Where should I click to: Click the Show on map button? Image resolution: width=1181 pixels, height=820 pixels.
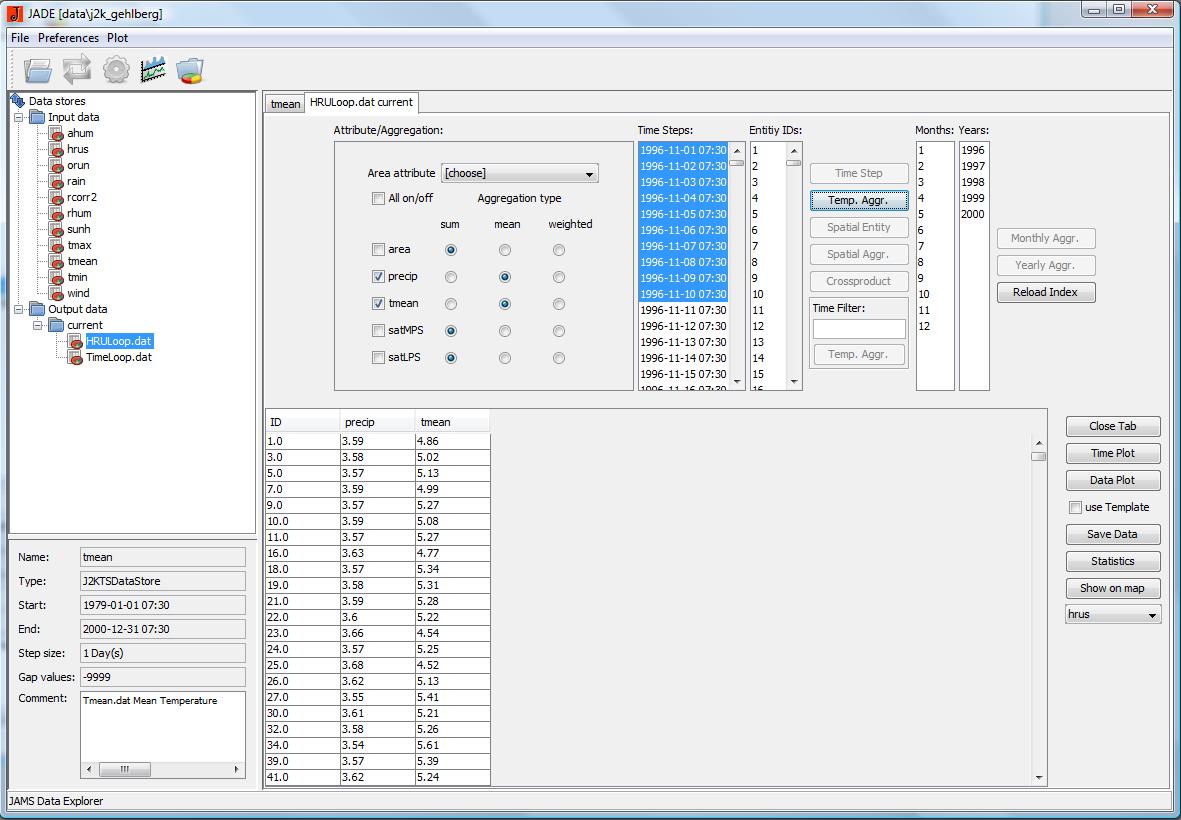coord(1112,588)
